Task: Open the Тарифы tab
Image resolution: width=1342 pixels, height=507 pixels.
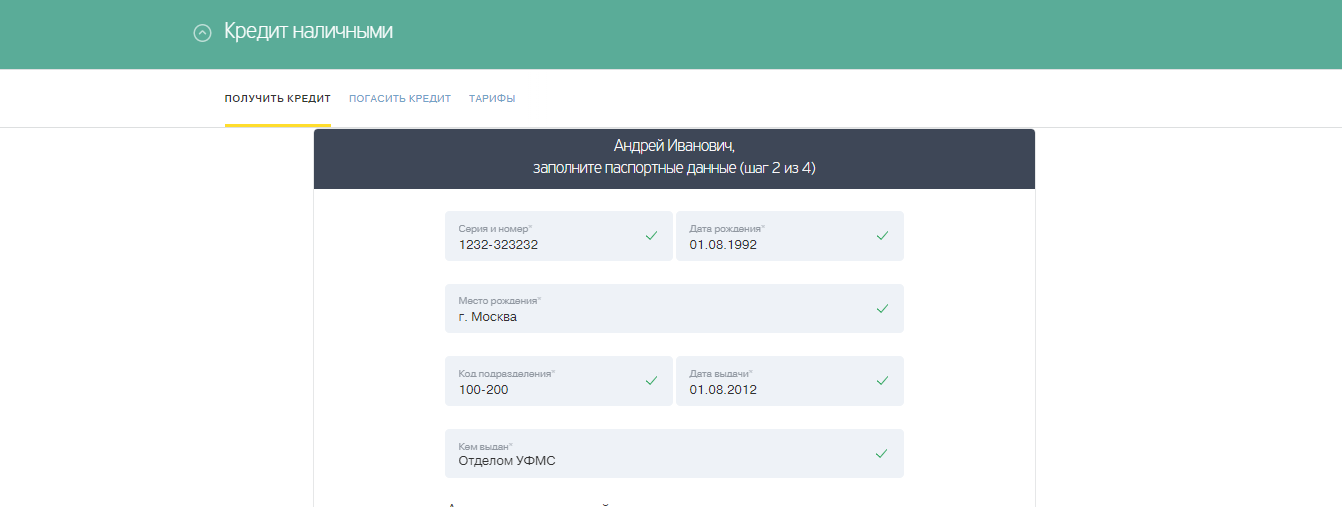Action: [492, 99]
